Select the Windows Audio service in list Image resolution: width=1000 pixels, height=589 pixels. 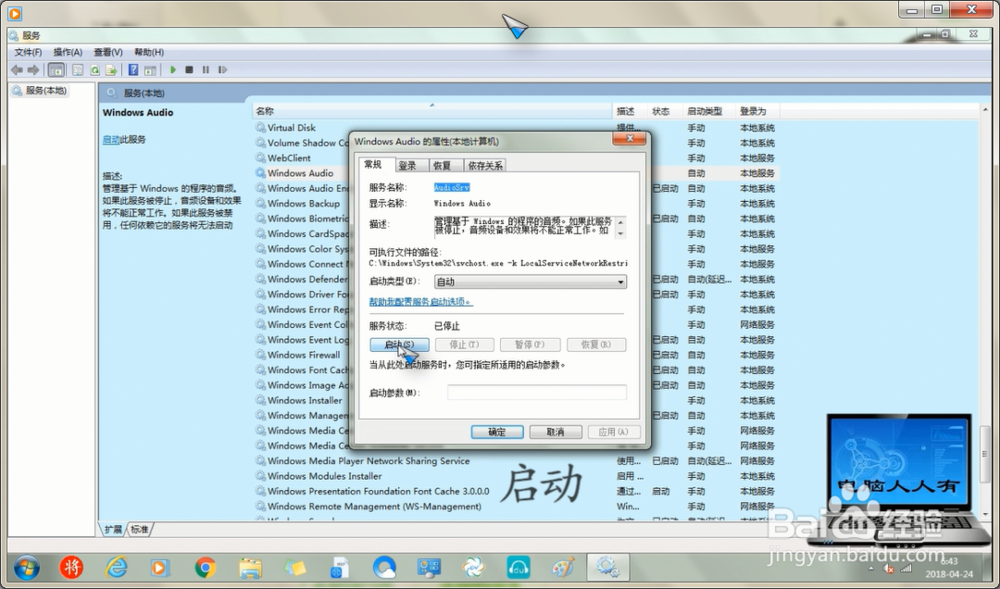[300, 173]
